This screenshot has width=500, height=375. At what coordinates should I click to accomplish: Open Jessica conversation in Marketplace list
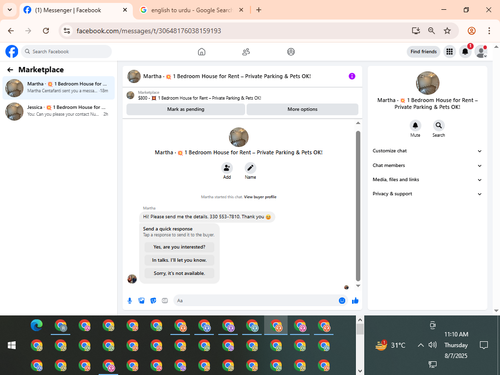[x=59, y=111]
